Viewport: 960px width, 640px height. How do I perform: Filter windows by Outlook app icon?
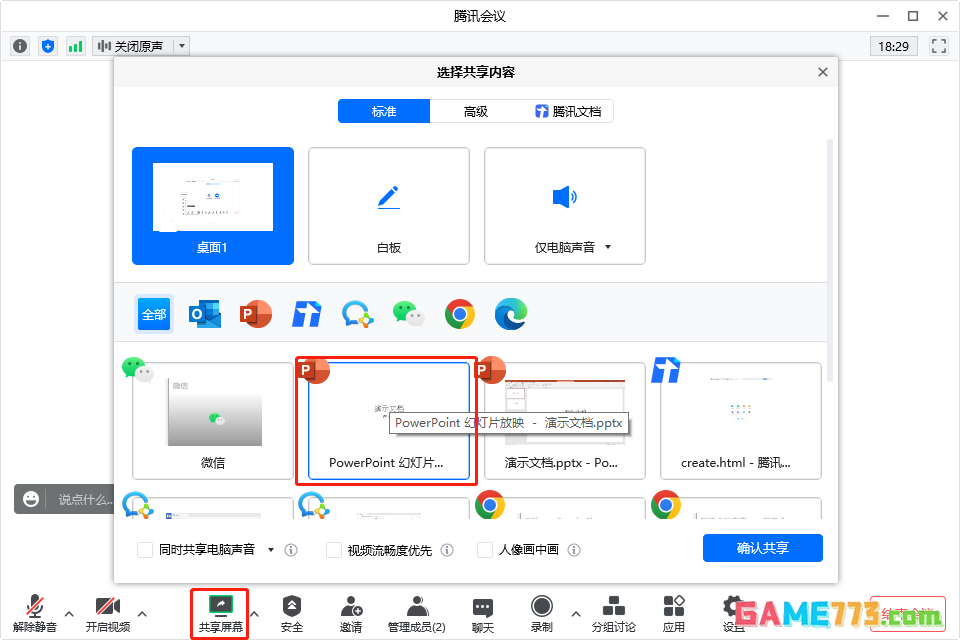(204, 314)
